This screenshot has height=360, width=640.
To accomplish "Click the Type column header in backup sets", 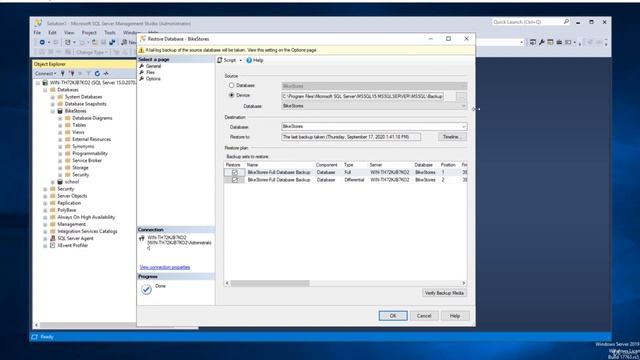I will click(348, 165).
